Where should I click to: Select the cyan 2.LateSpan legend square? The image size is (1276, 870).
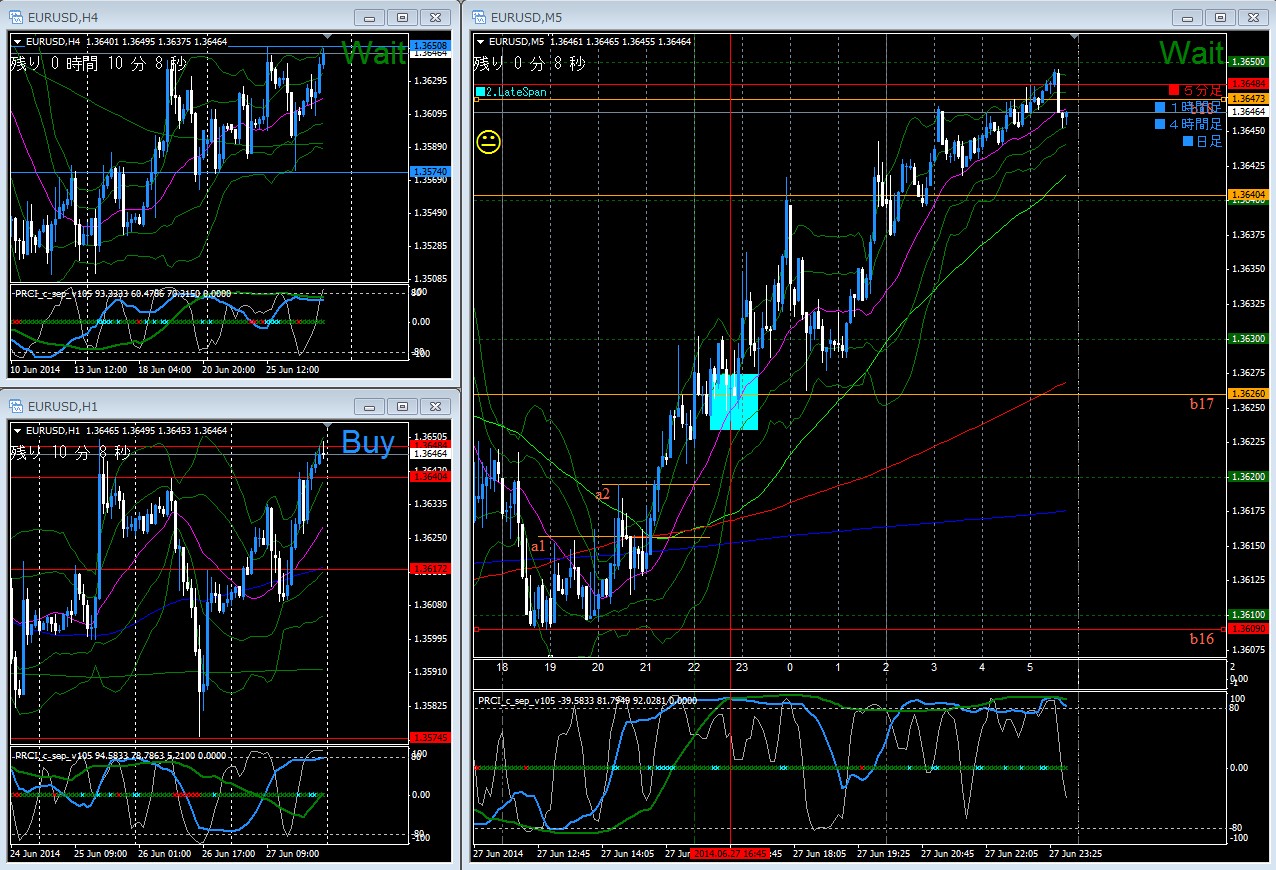coord(481,91)
